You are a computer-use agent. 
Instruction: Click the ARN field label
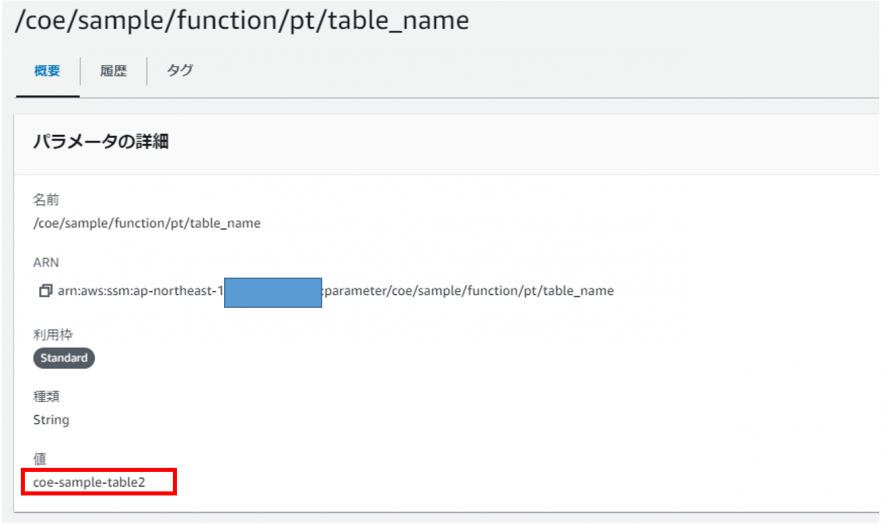tap(46, 263)
